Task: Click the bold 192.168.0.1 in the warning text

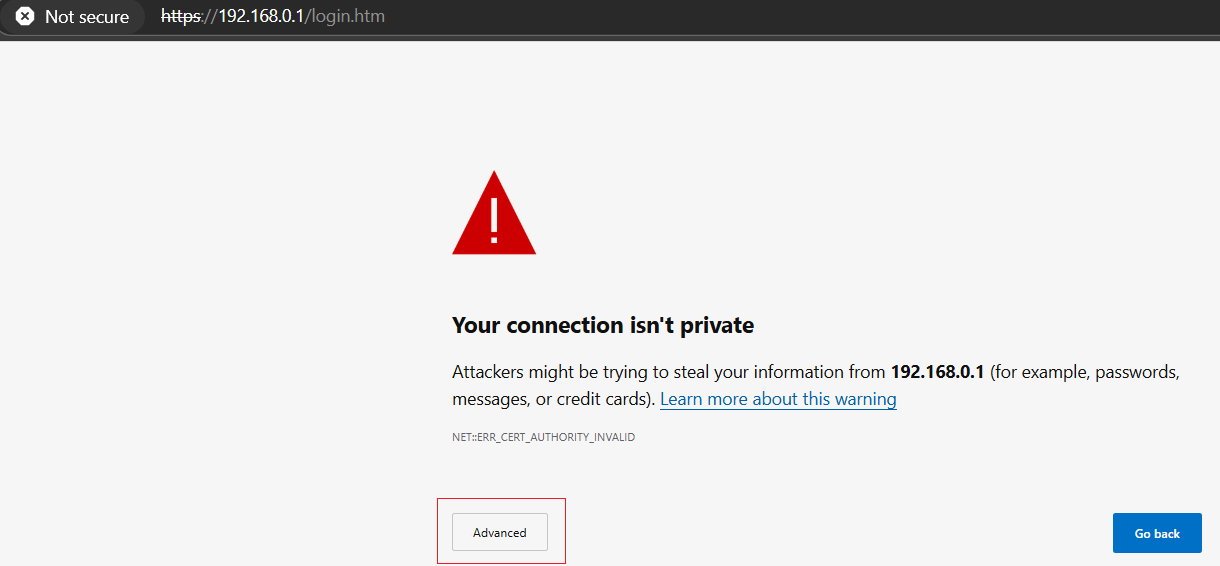Action: click(x=937, y=372)
